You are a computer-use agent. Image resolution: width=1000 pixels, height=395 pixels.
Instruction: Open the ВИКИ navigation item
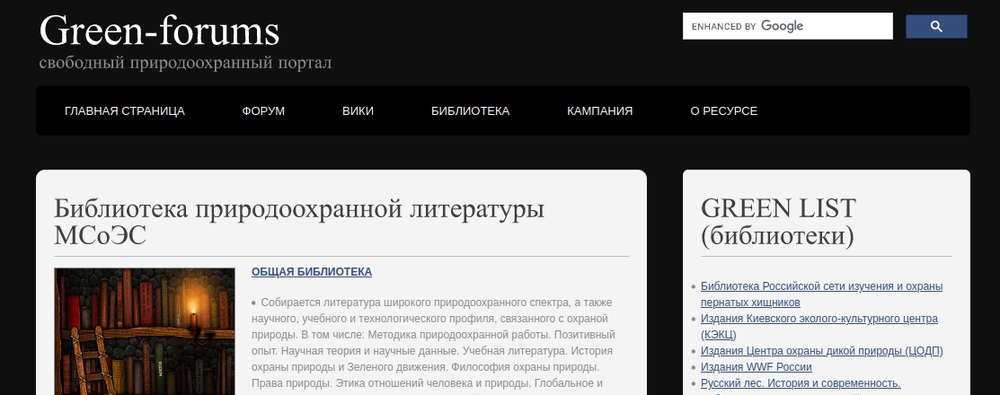(x=358, y=111)
